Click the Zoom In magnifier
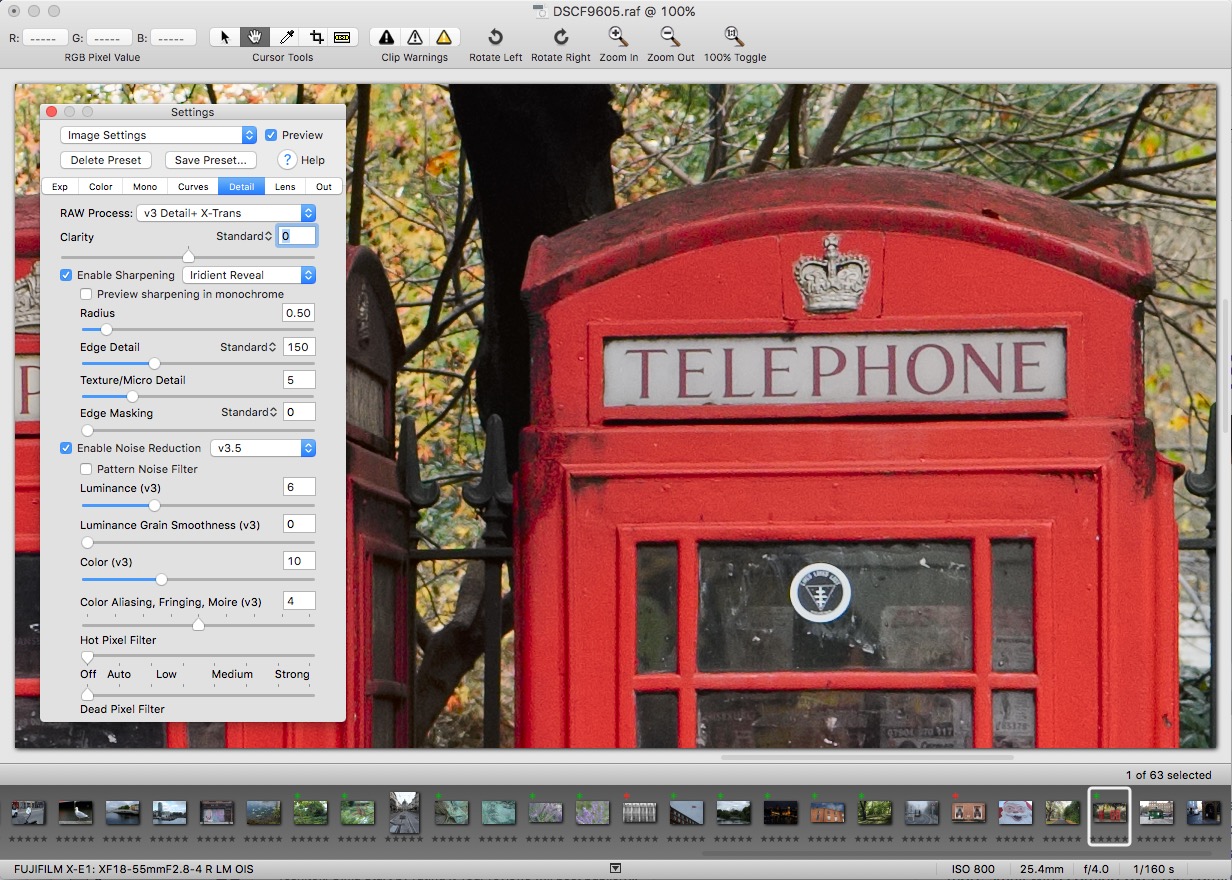Screen dimensions: 1232x880 click(x=619, y=37)
